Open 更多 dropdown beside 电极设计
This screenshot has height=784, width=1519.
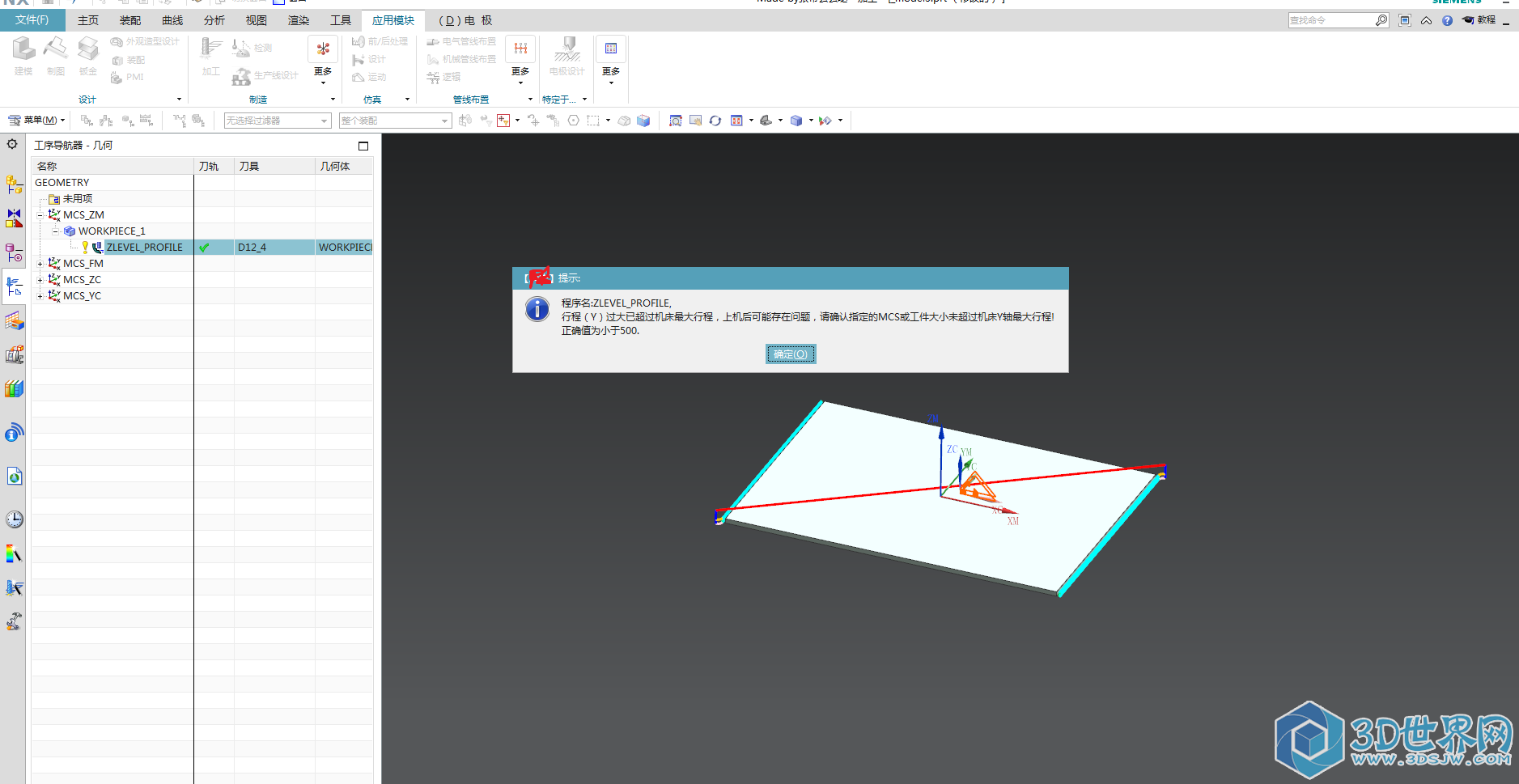[611, 61]
